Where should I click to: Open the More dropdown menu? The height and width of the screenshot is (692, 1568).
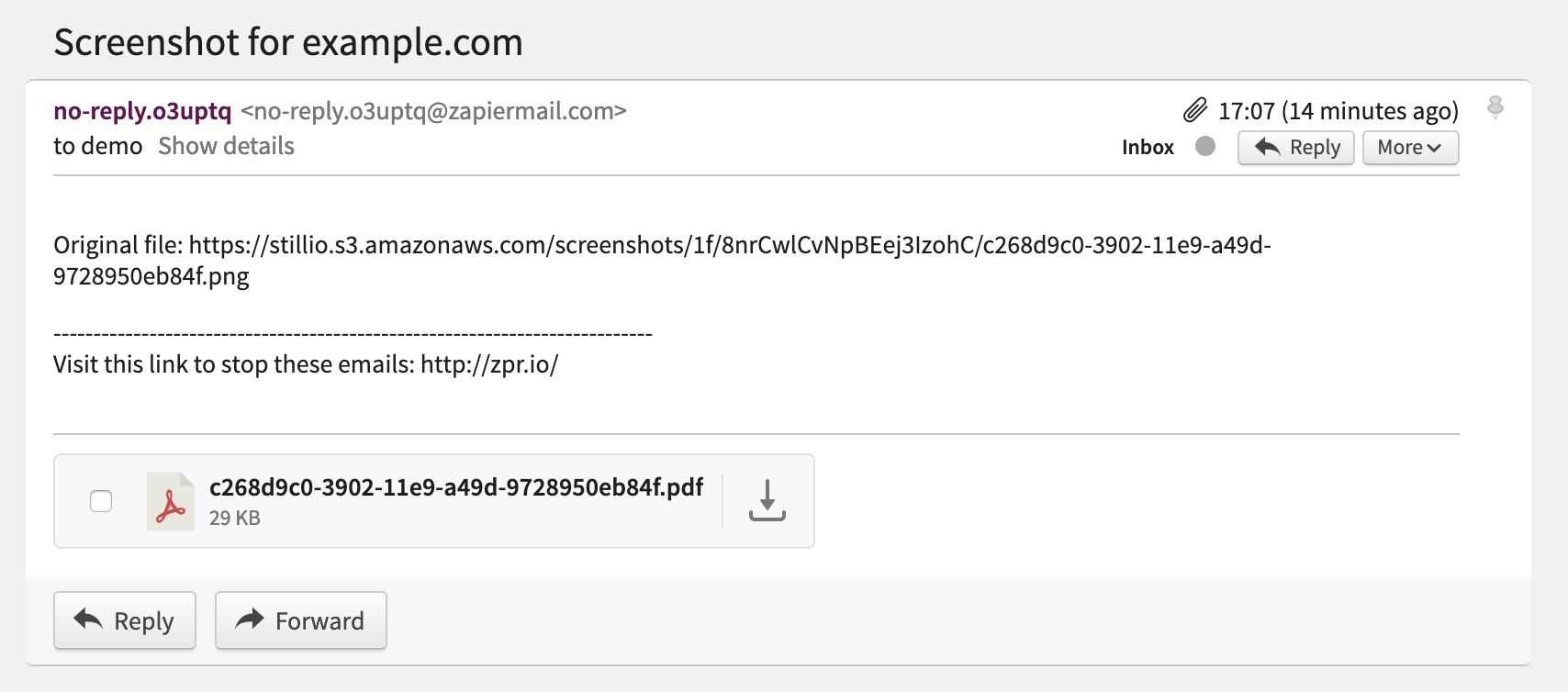pyautogui.click(x=1410, y=148)
